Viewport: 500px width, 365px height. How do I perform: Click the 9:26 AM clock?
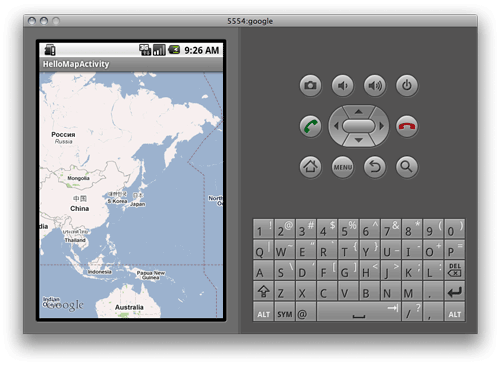[x=202, y=50]
